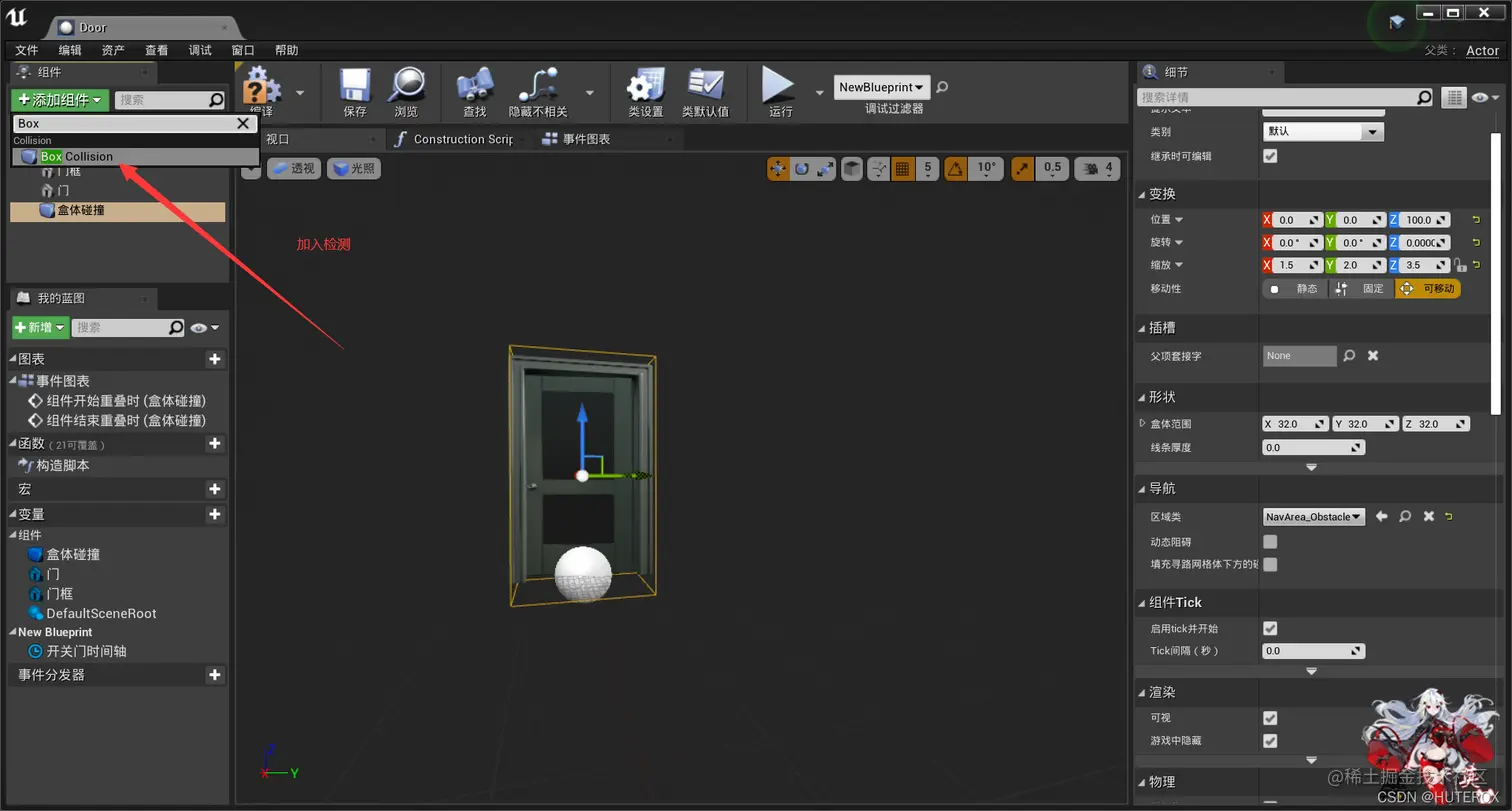Open the 资产 menu
Image resolution: width=1512 pixels, height=811 pixels.
point(113,50)
